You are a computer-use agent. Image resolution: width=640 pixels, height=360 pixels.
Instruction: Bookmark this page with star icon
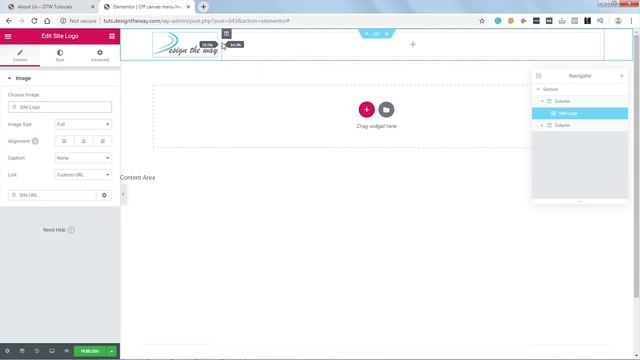point(482,21)
